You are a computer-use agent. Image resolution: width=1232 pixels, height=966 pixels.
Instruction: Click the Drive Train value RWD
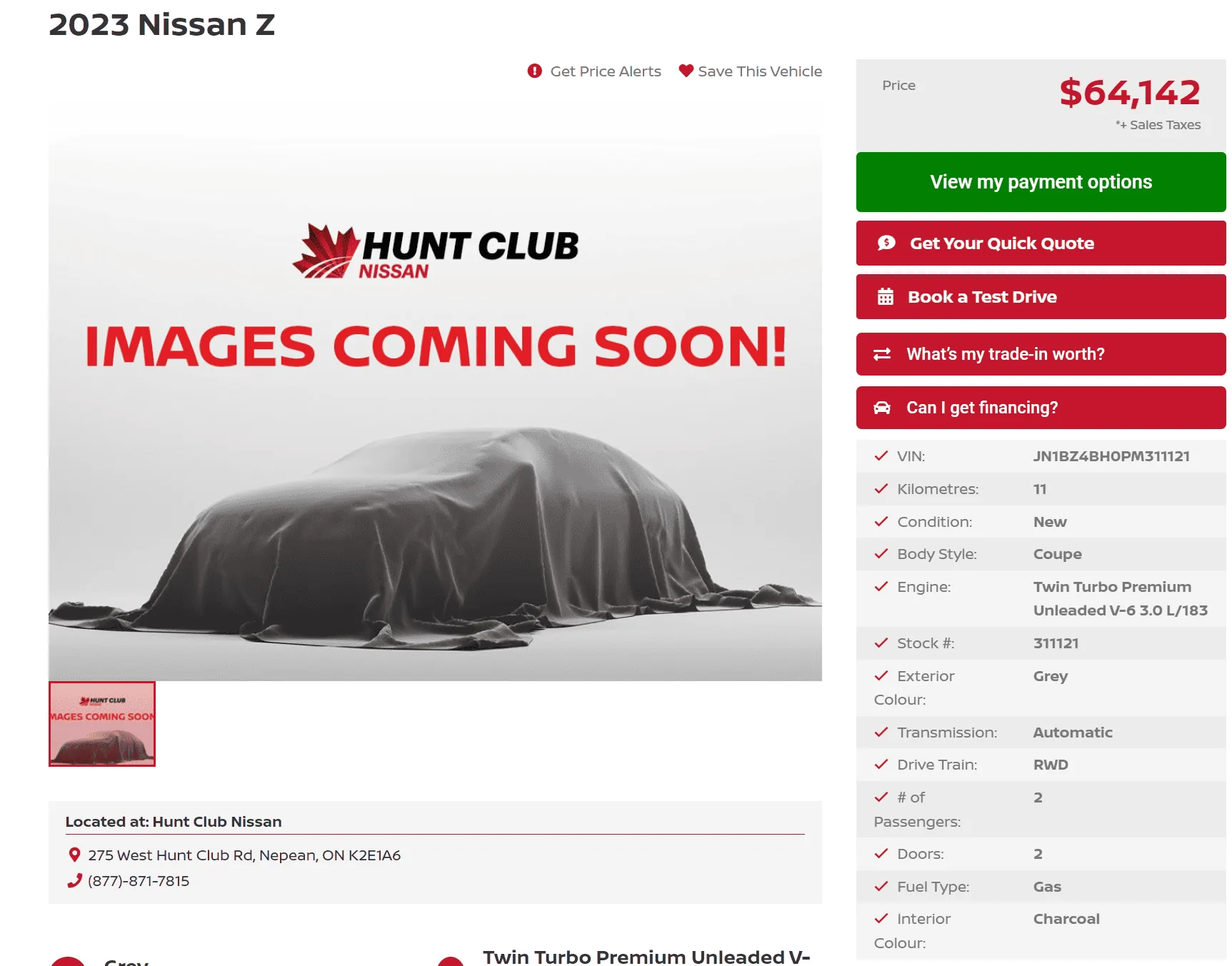point(1051,765)
